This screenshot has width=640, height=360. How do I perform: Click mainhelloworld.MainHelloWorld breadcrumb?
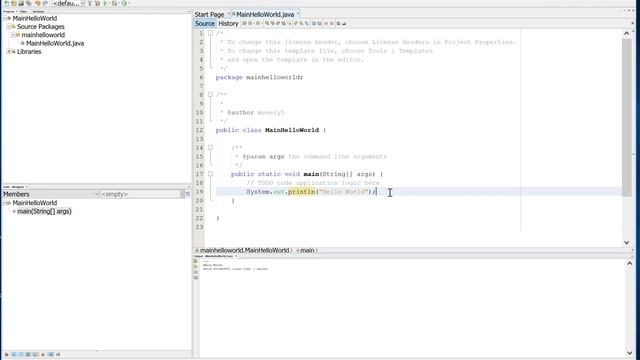tap(244, 250)
